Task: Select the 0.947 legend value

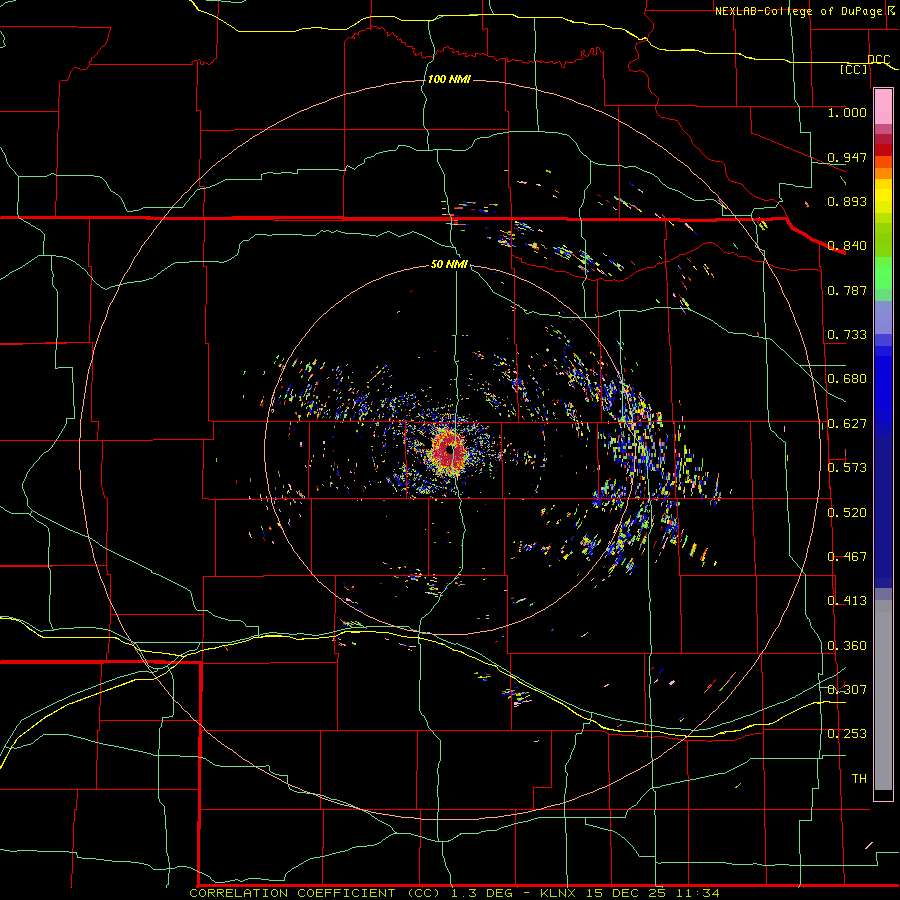Action: pos(847,157)
